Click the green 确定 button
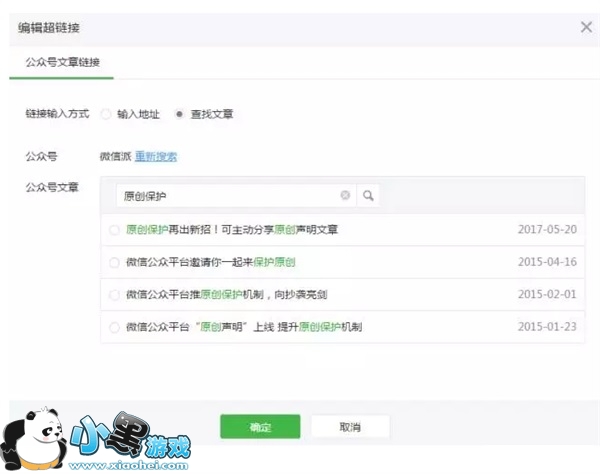 pos(260,427)
